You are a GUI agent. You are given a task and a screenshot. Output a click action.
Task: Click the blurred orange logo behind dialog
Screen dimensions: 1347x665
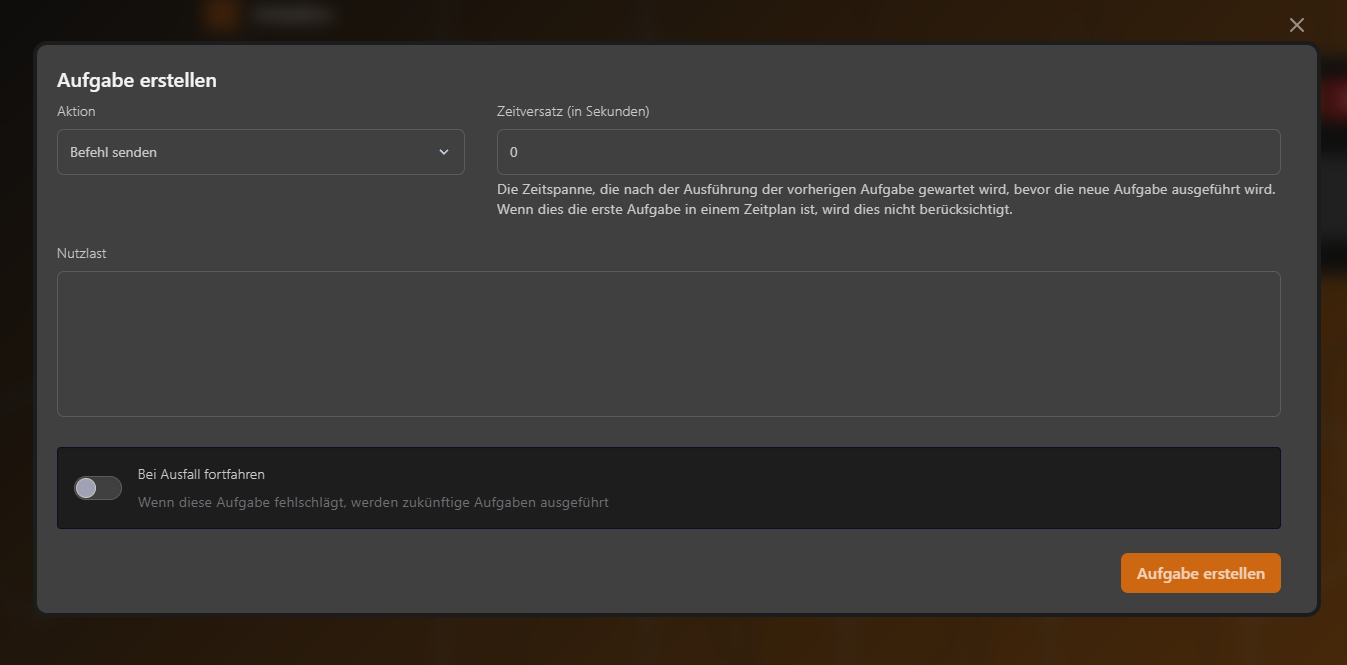[x=221, y=15]
